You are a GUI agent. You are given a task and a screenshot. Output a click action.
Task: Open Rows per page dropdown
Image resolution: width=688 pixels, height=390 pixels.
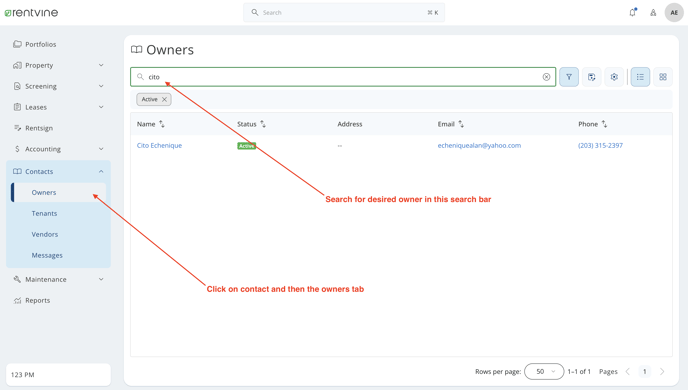coord(544,372)
